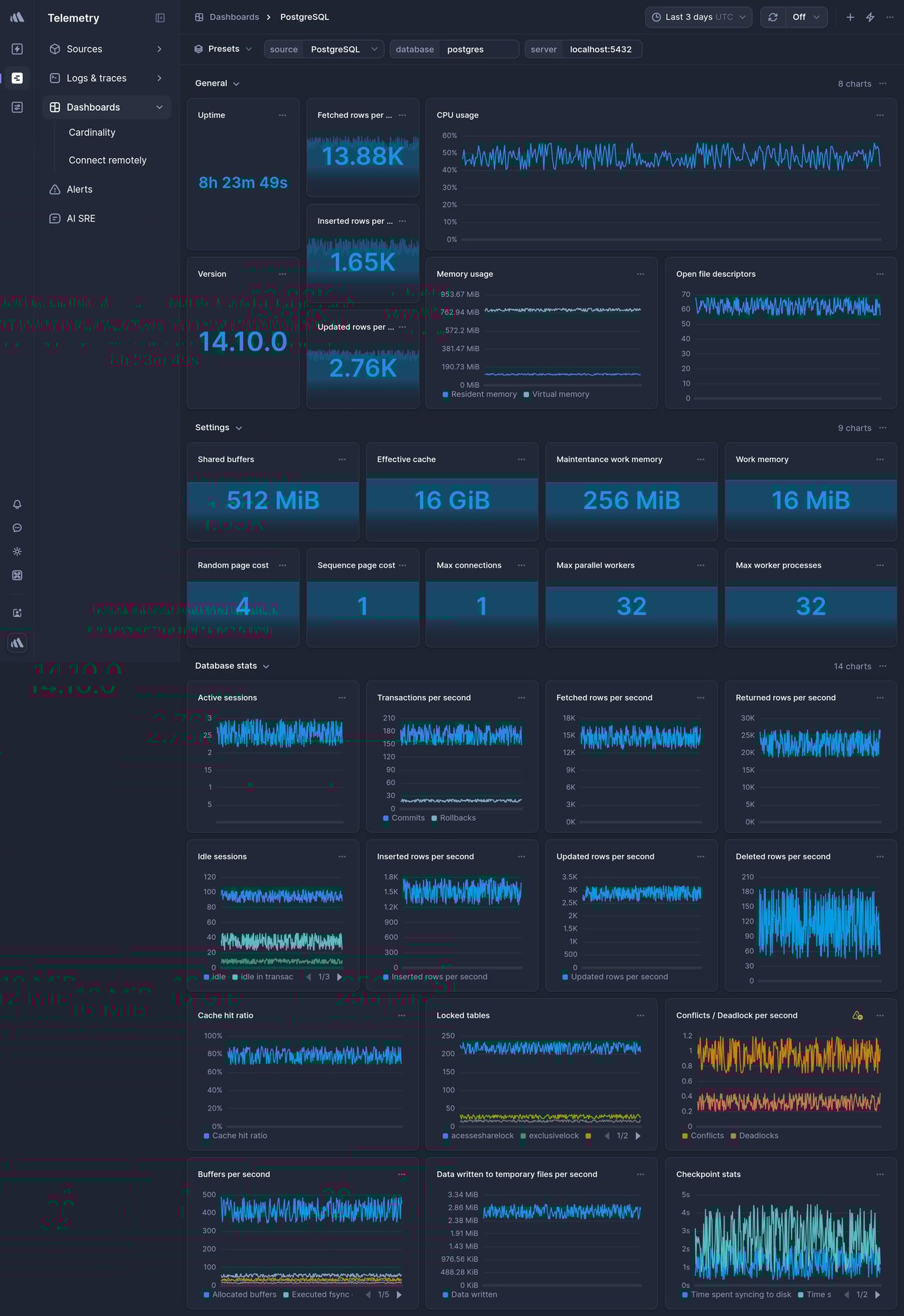
Task: Toggle Deadlocks series visibility in legend
Action: coord(754,1136)
